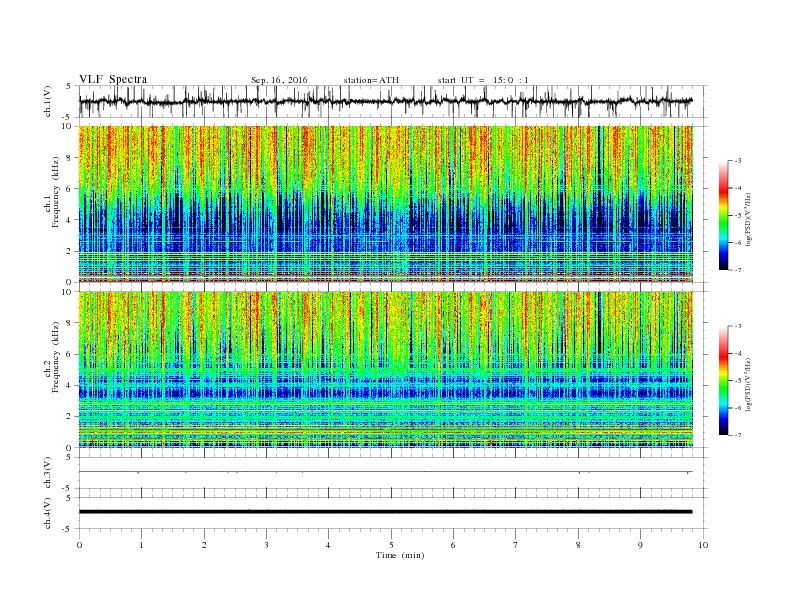Viewport: 792px width, 612px height.
Task: Click the "-7" tick on upper color bar
Action: [x=738, y=270]
